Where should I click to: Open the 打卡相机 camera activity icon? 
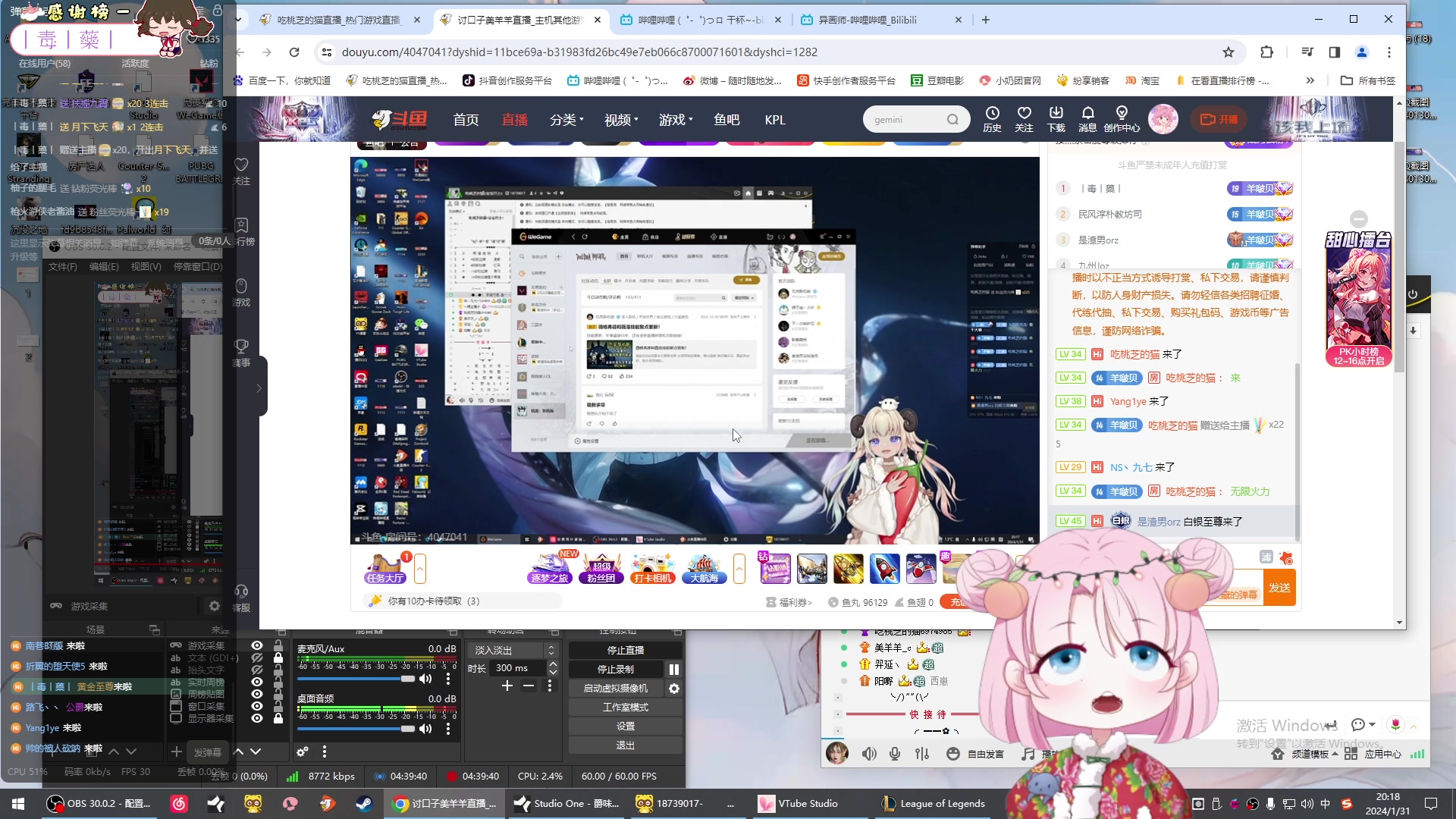coord(652,569)
